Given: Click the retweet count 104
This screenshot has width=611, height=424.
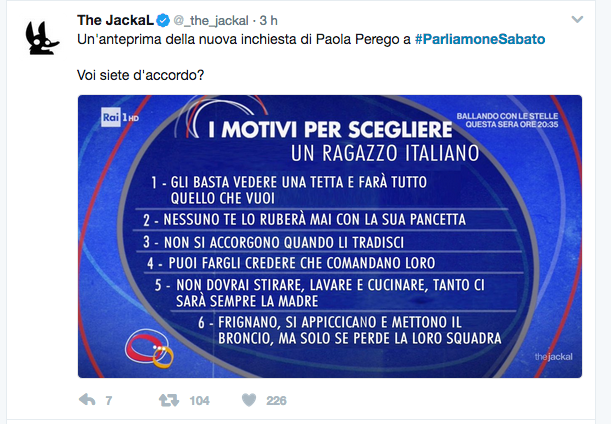Looking at the screenshot, I should tap(199, 400).
